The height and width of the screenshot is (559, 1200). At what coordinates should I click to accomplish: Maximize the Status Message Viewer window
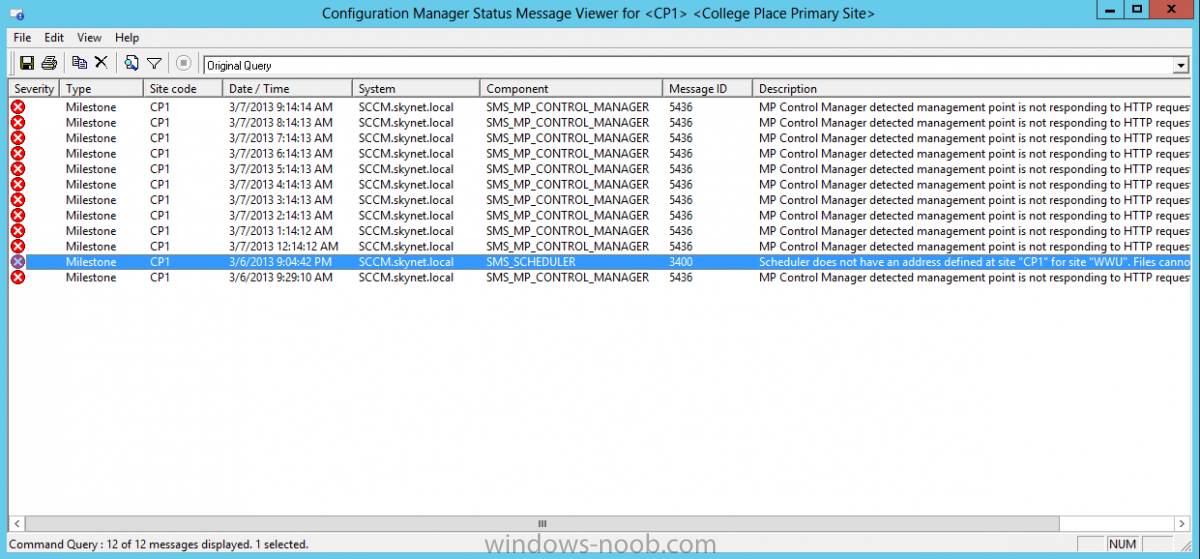click(1137, 9)
